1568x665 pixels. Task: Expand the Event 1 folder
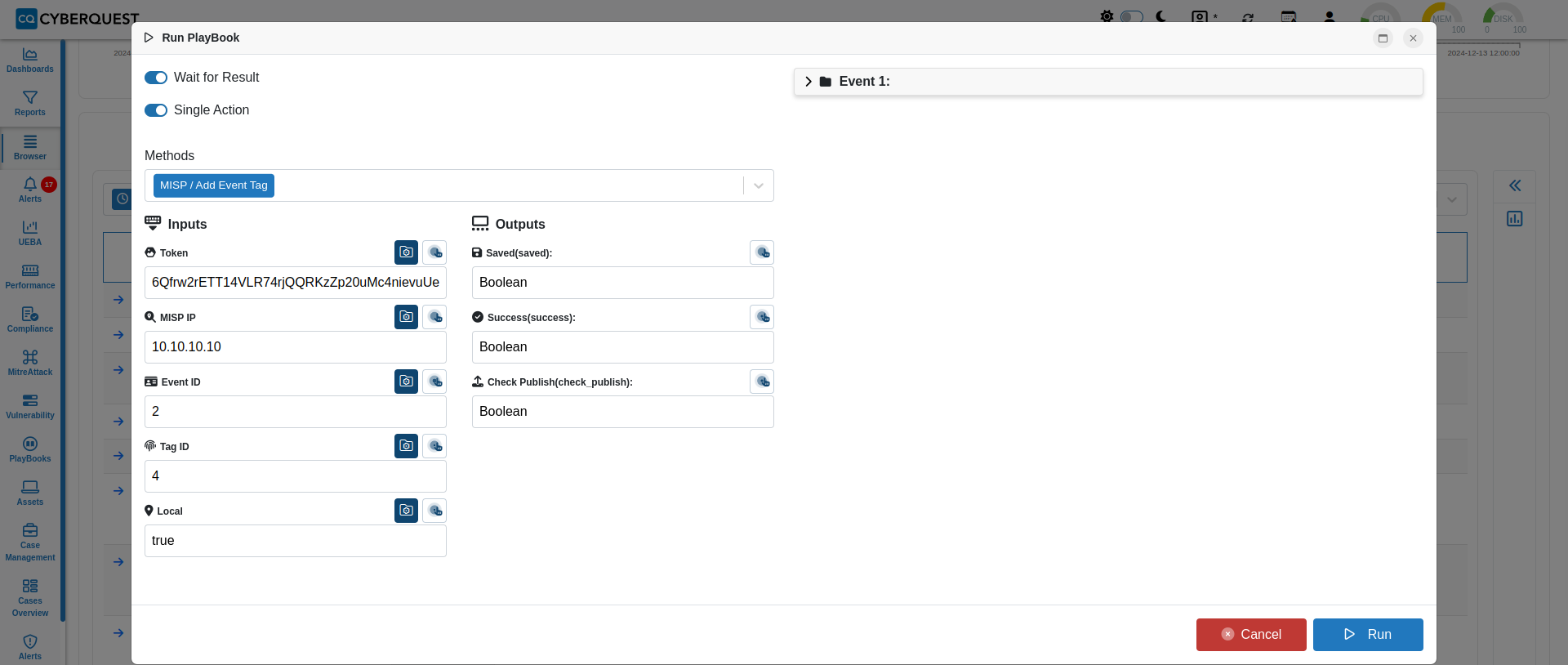808,82
